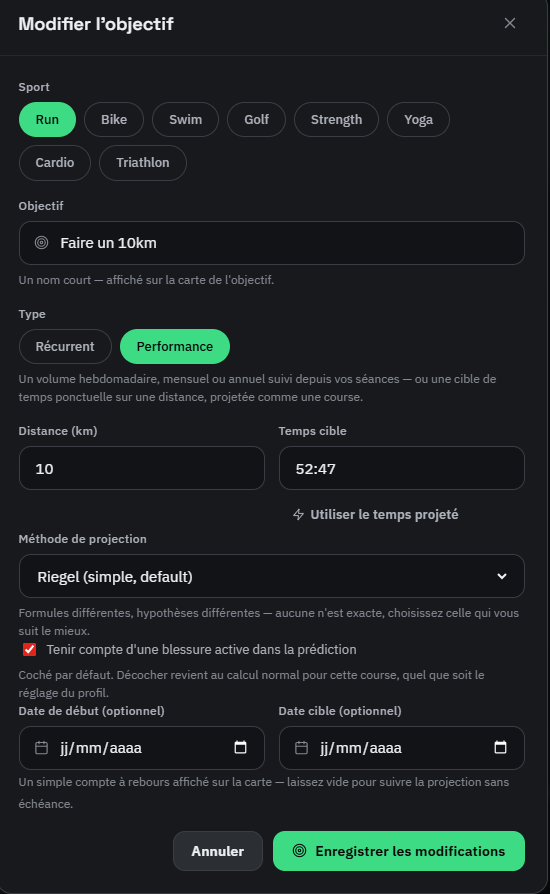
Task: Click calendar icon left of Date de début
Action: tap(42, 747)
